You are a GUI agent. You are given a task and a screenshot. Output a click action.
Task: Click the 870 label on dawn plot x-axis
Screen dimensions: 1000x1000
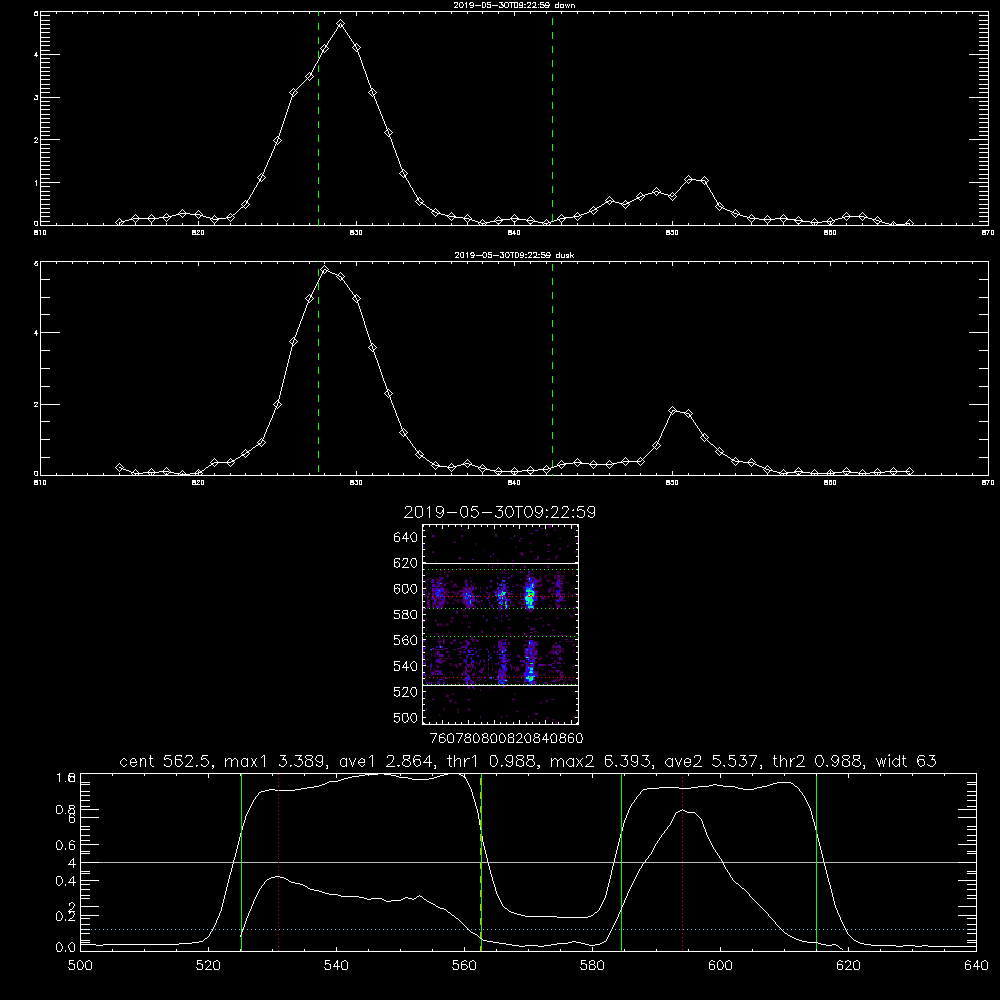pyautogui.click(x=987, y=233)
